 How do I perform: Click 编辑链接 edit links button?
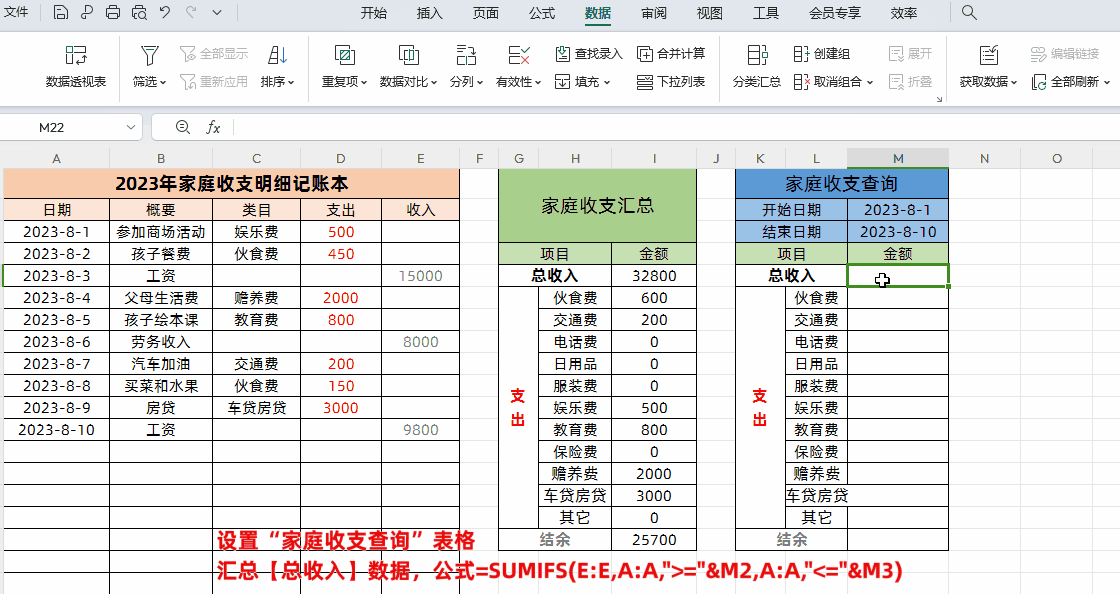(1065, 54)
